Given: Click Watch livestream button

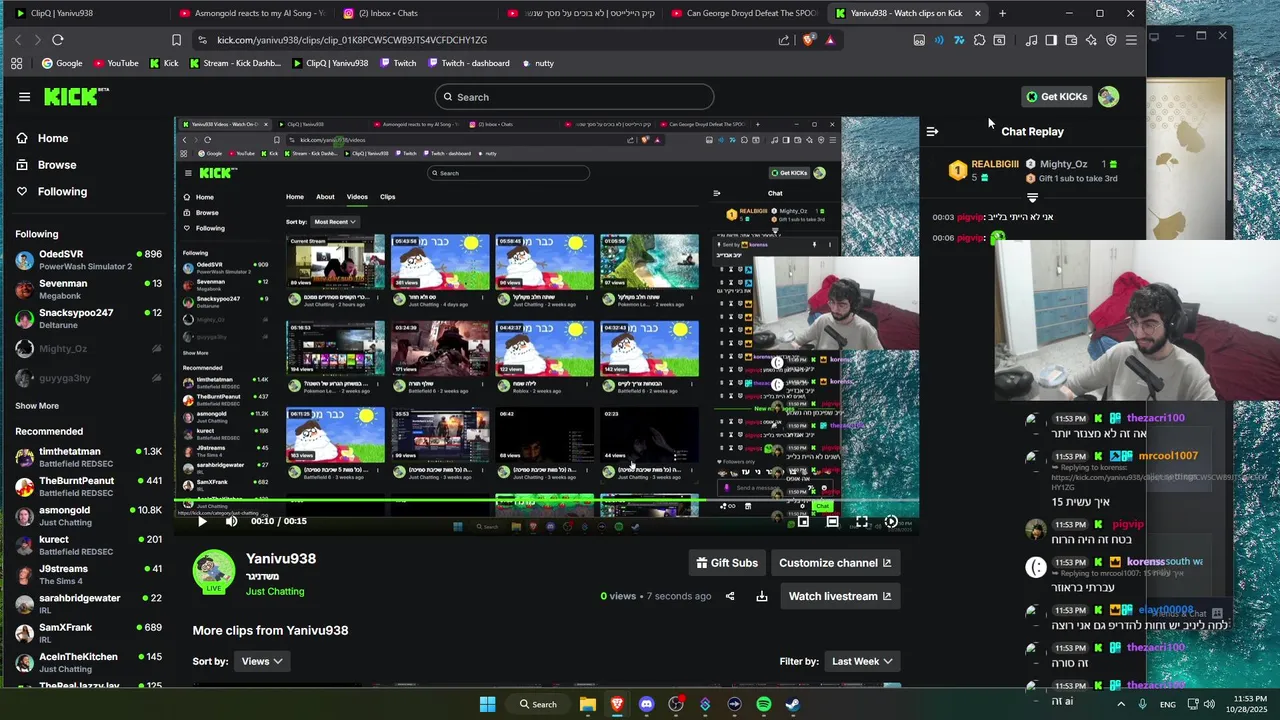Looking at the screenshot, I should pos(840,596).
